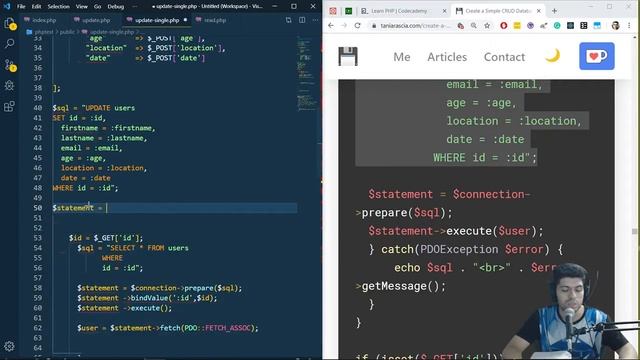Toggle dark mode with the moon icon
The width and height of the screenshot is (640, 360).
[552, 56]
